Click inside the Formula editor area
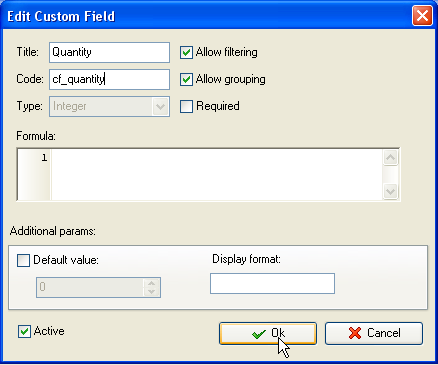 [217, 174]
